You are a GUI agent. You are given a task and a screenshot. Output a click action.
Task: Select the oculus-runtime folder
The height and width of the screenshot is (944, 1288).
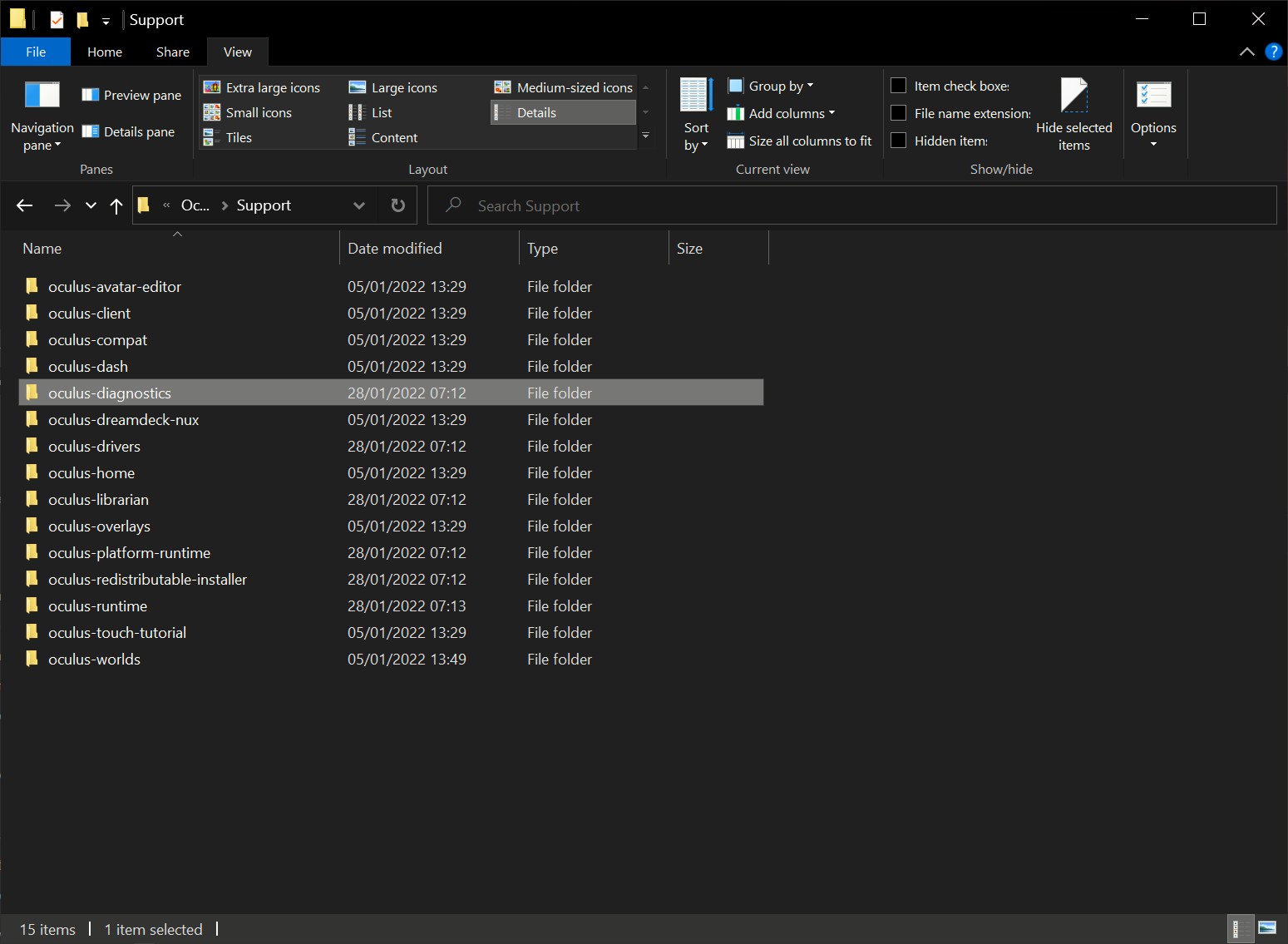point(98,606)
